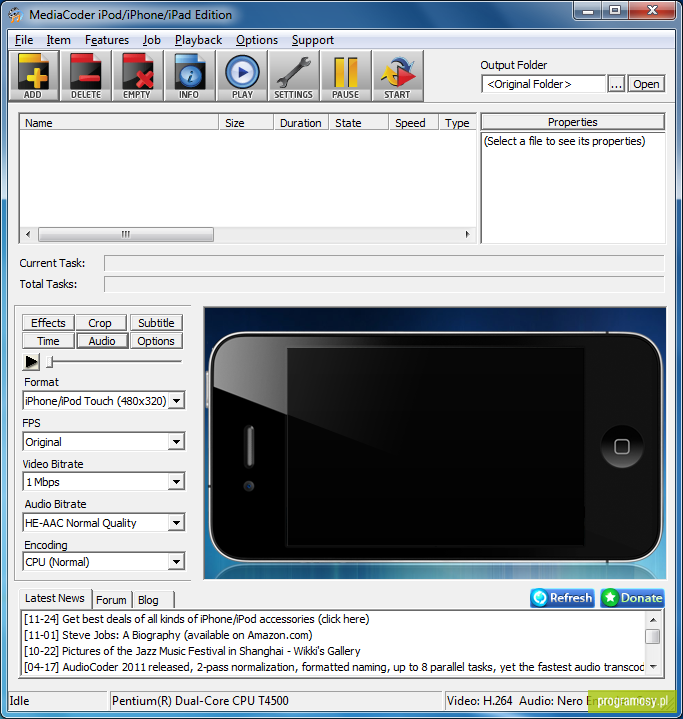The height and width of the screenshot is (719, 683).
Task: Click the Crop button
Action: coord(101,323)
